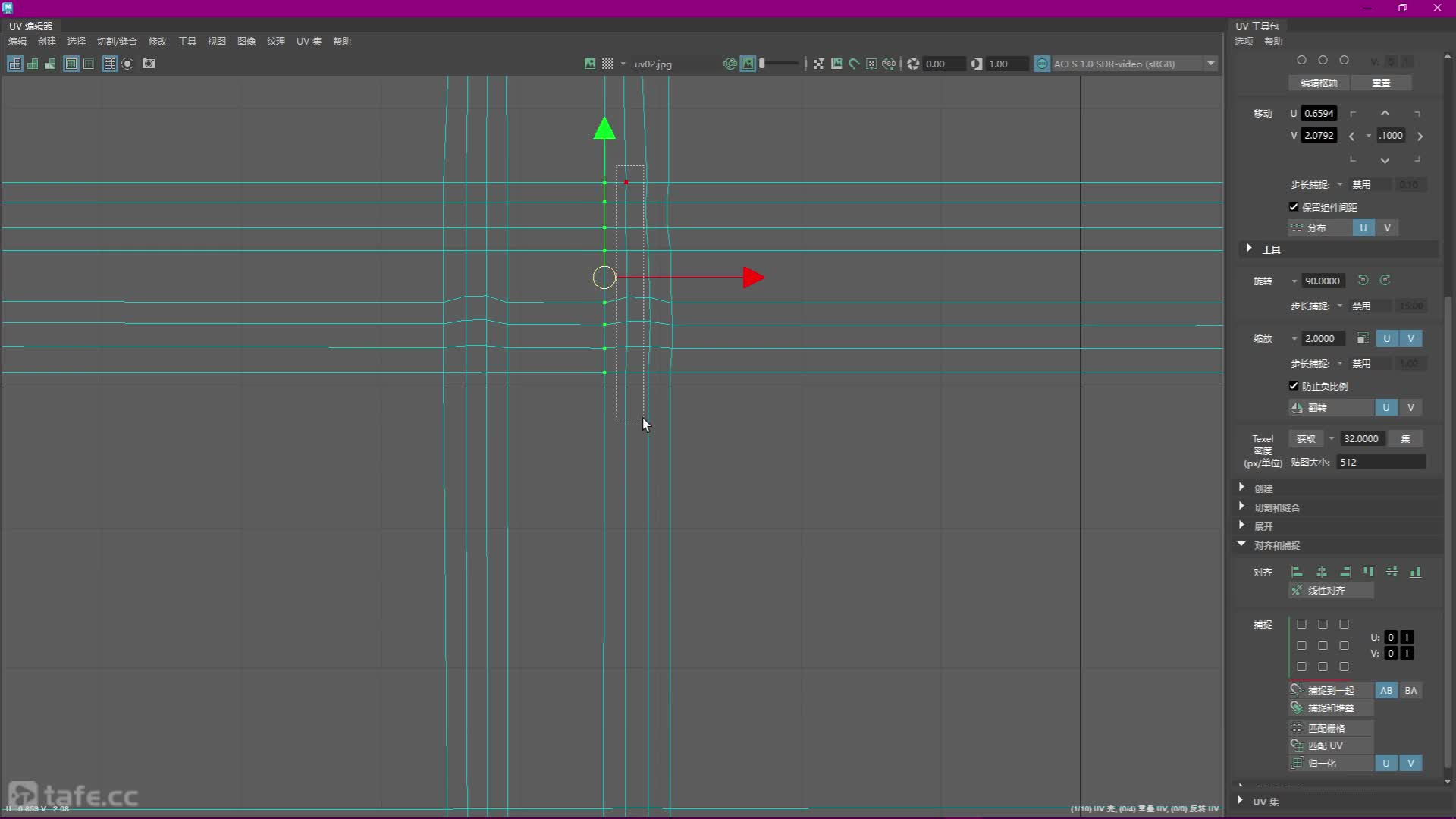Expand the 创建 section

1263,488
